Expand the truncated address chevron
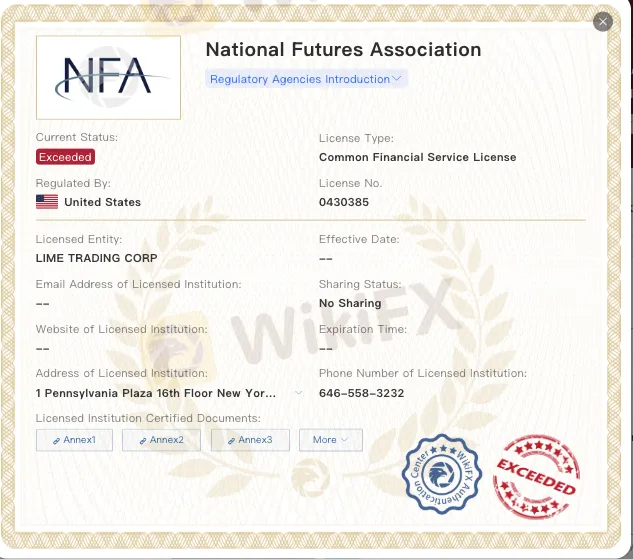Viewport: 633px width, 559px height. click(x=298, y=393)
